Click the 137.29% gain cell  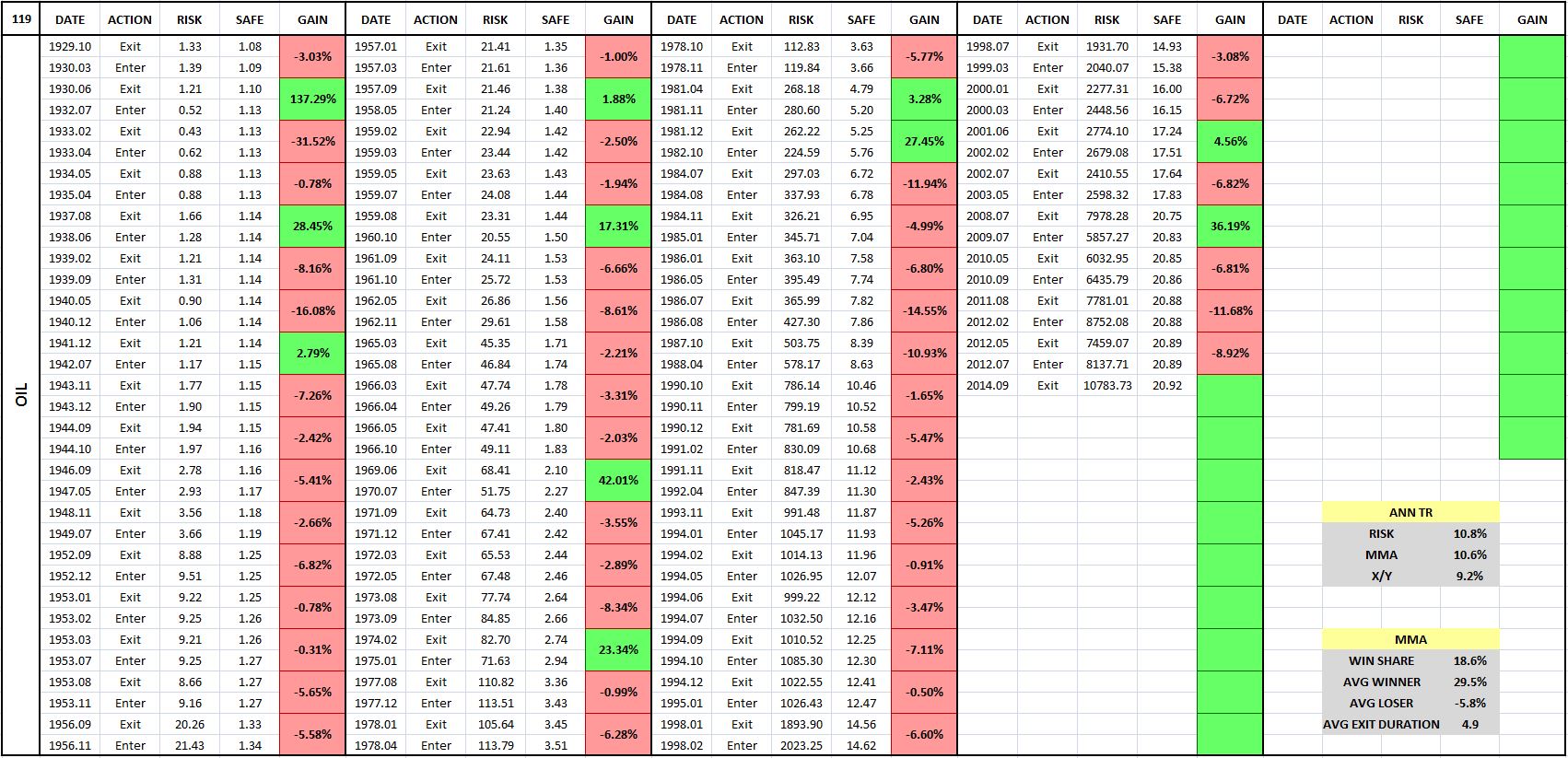click(x=312, y=99)
